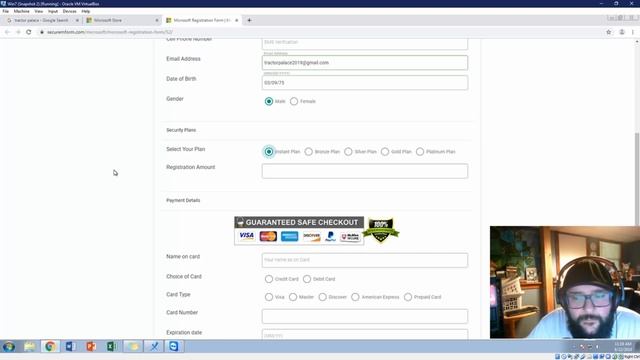
Task: Click the Email Address field
Action: (x=365, y=63)
